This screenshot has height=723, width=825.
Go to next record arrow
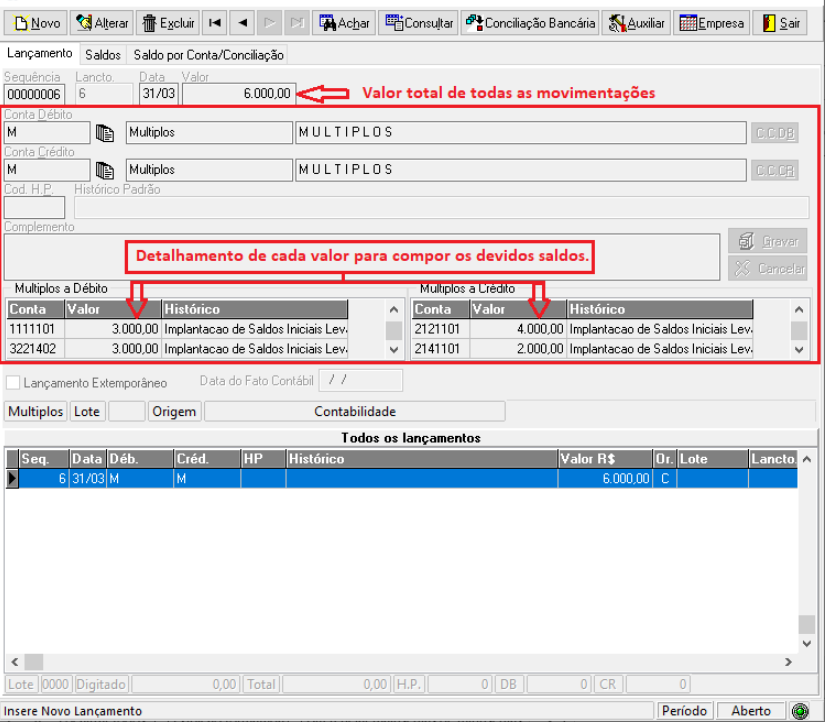click(269, 23)
